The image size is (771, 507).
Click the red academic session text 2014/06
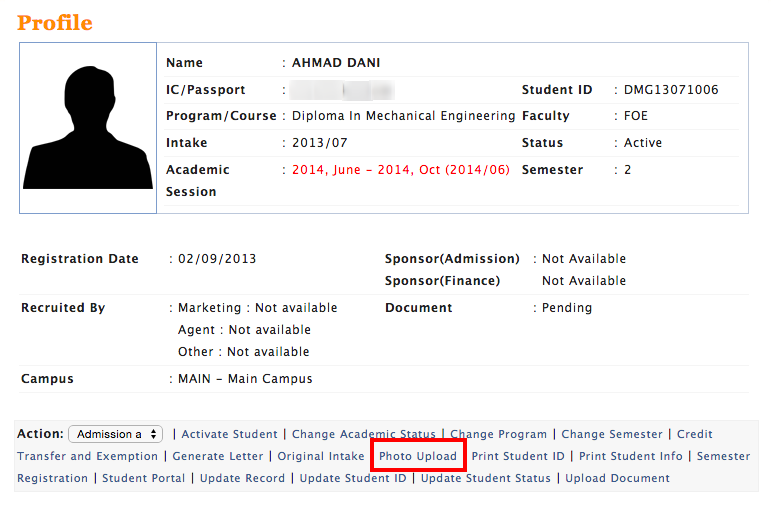point(401,170)
